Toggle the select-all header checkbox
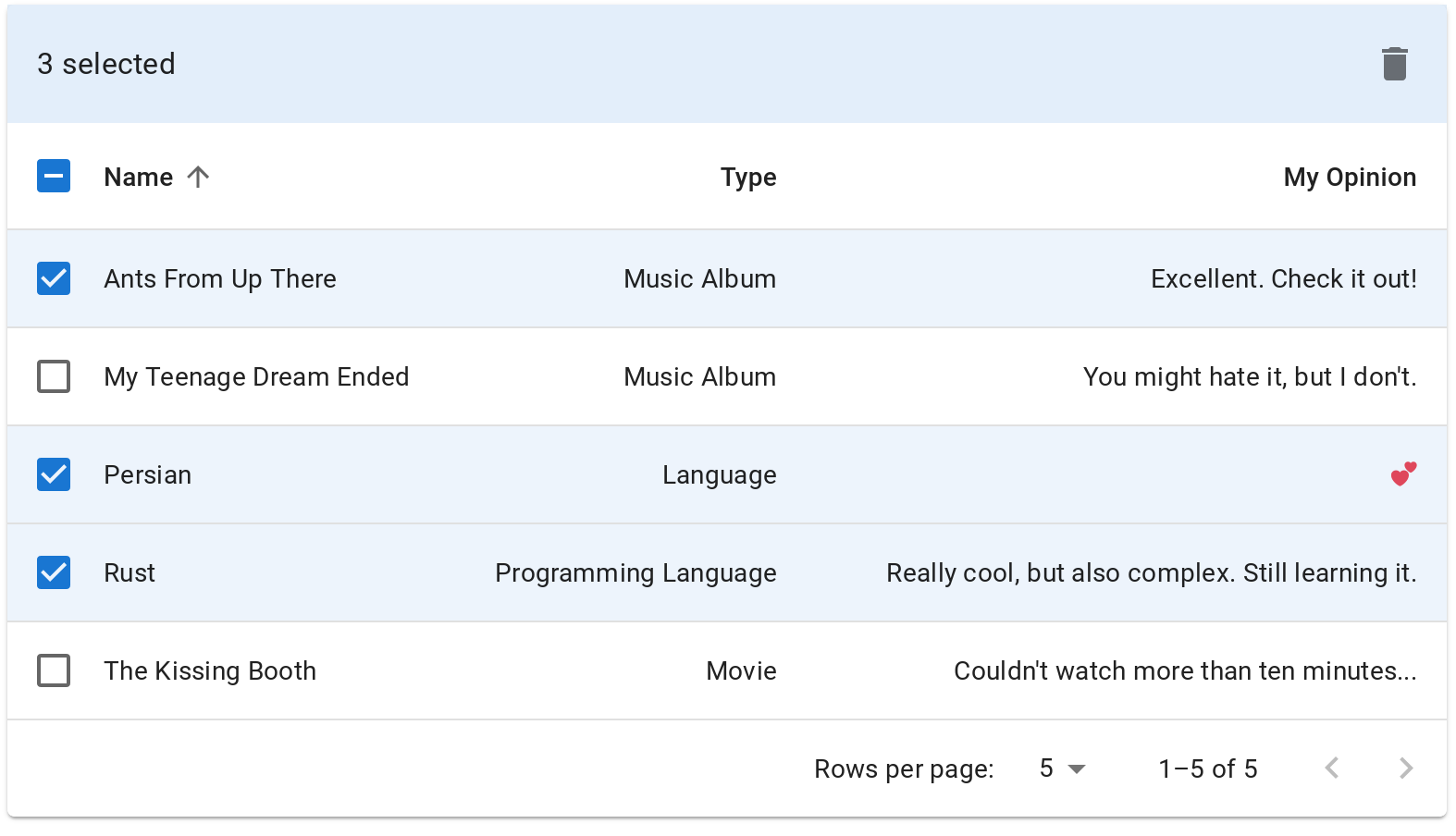This screenshot has width=1456, height=836. click(54, 176)
